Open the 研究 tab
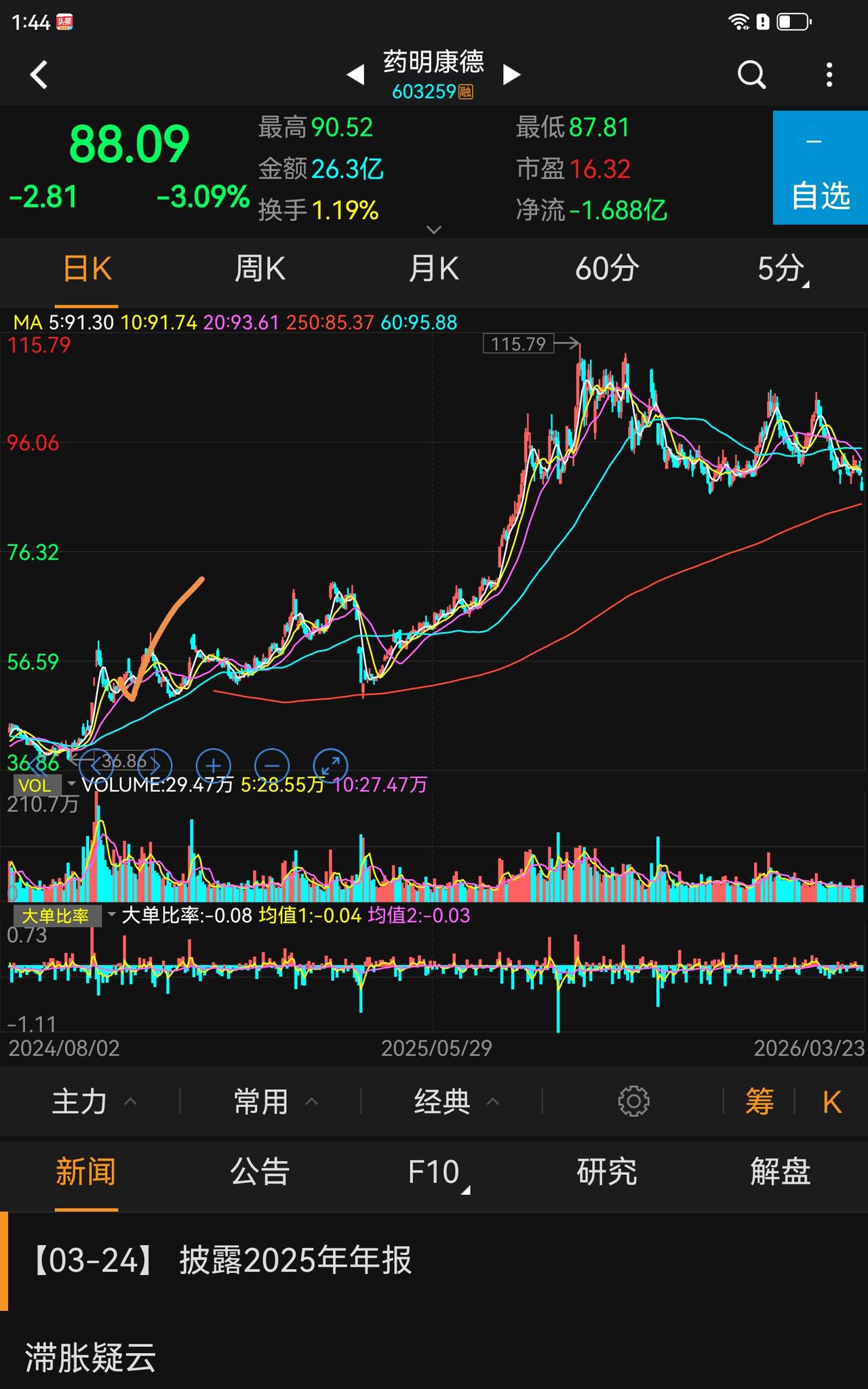868x1389 pixels. tap(607, 1172)
